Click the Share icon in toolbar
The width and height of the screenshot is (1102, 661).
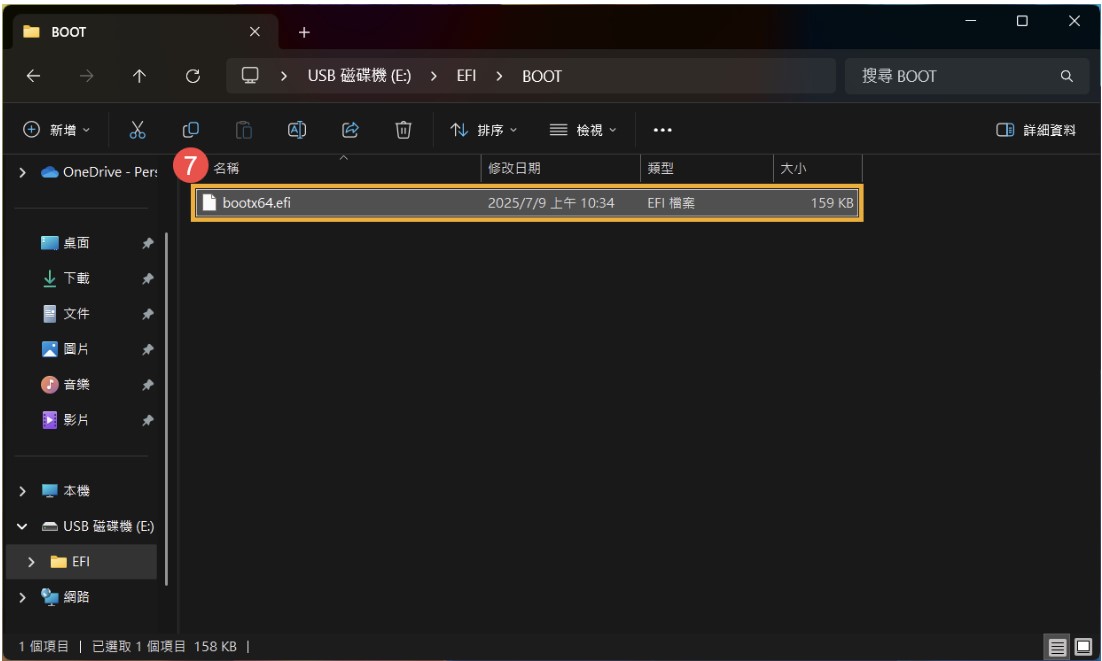[350, 130]
